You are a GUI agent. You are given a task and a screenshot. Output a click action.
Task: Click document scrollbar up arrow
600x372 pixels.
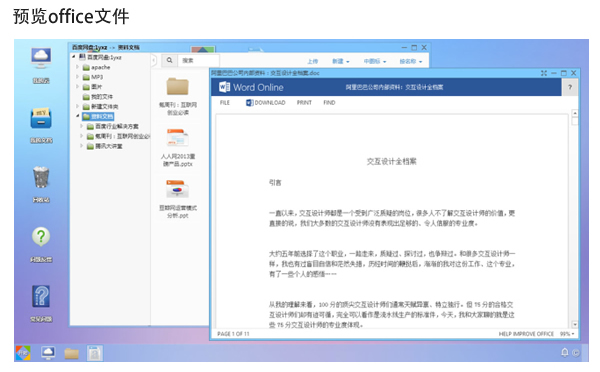(x=575, y=113)
